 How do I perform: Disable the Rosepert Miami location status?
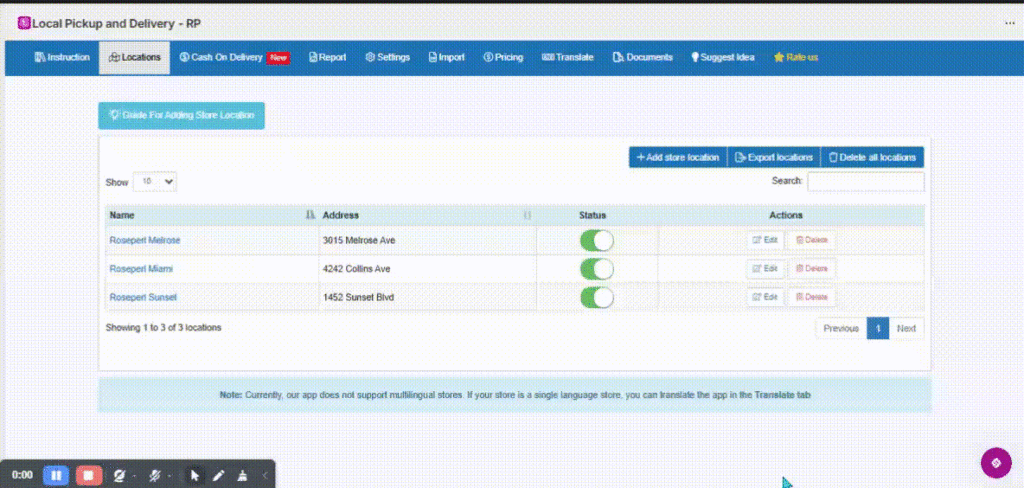point(597,269)
